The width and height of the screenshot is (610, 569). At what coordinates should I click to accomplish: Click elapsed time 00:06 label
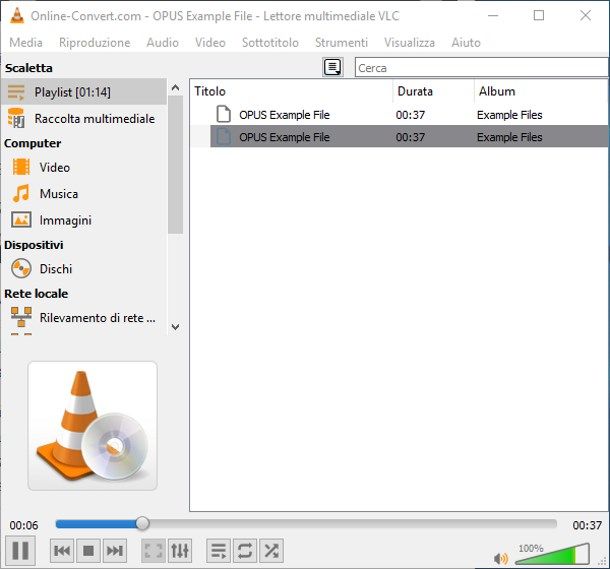(24, 525)
